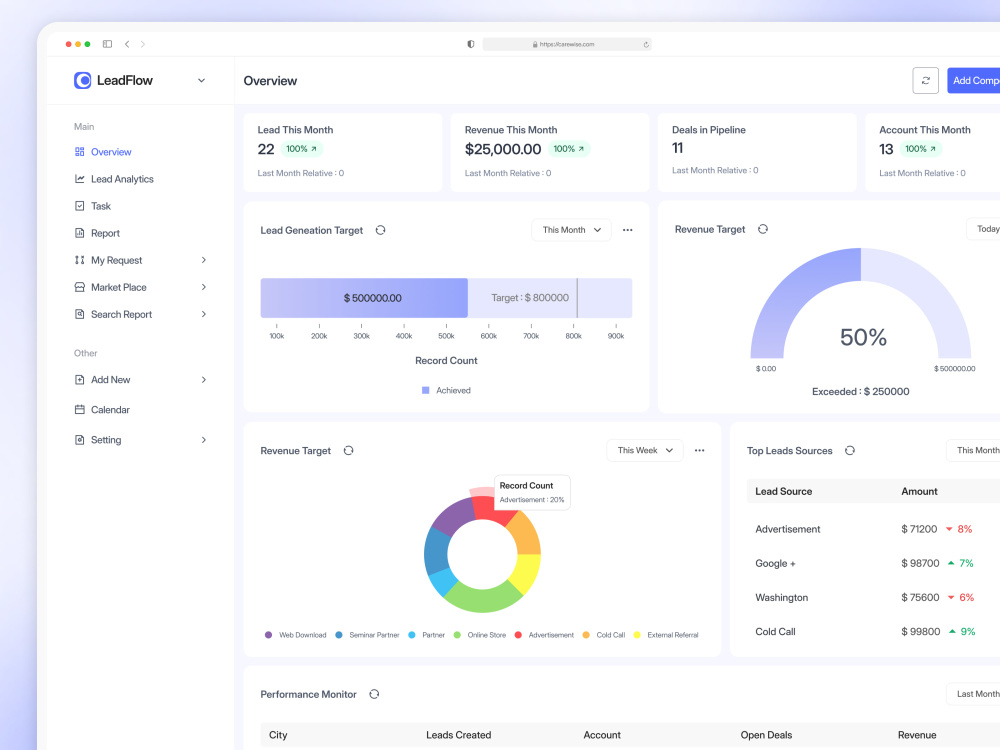Click the browser back arrow
The image size is (1000, 750).
pyautogui.click(x=127, y=44)
